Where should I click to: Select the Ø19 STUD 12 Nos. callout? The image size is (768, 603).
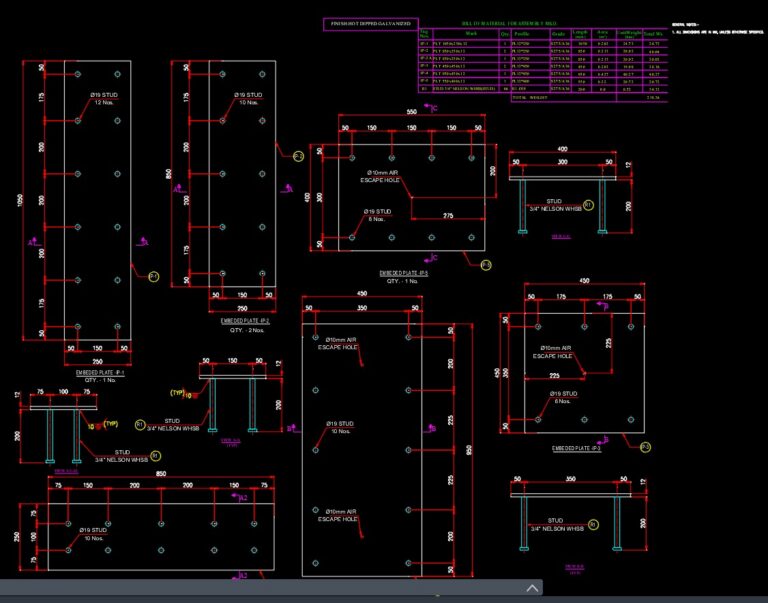coord(104,98)
